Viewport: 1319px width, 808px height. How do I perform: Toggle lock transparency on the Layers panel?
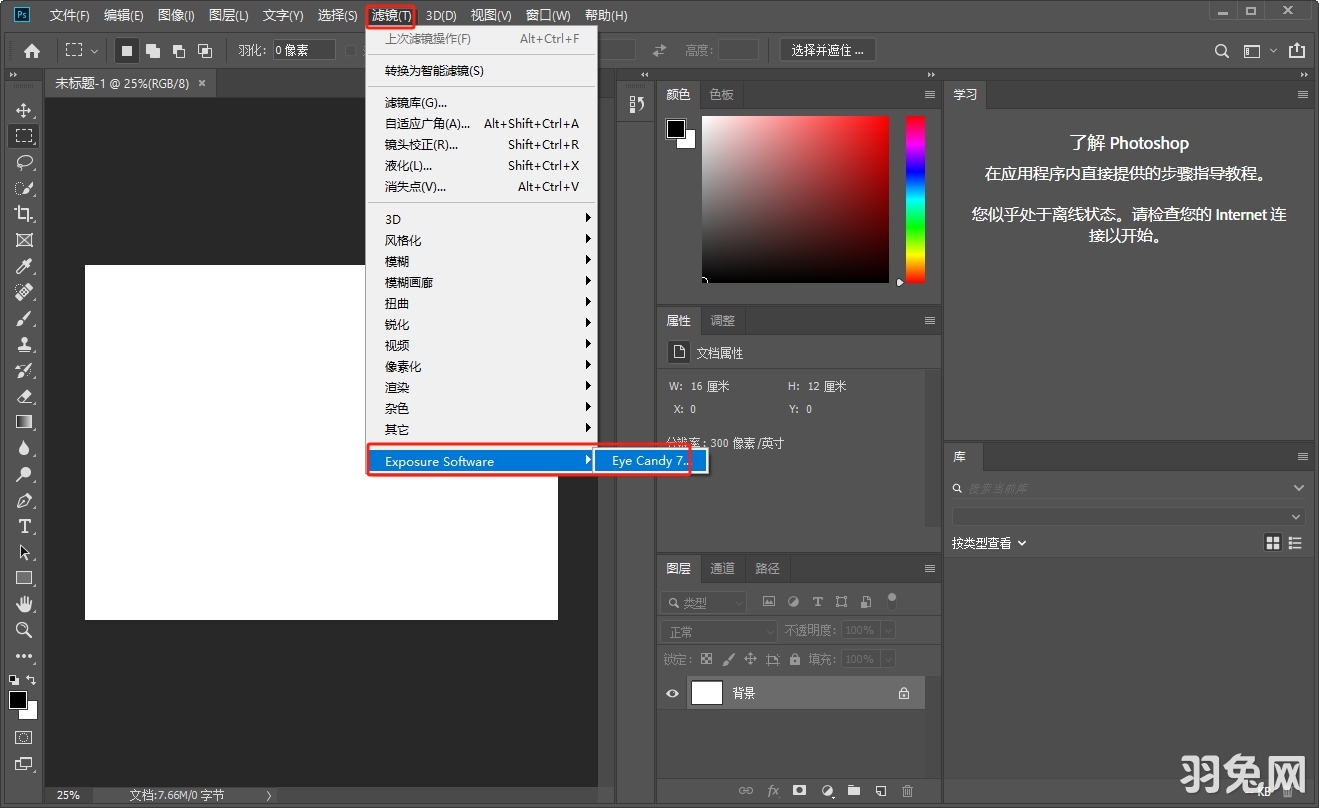coord(705,659)
